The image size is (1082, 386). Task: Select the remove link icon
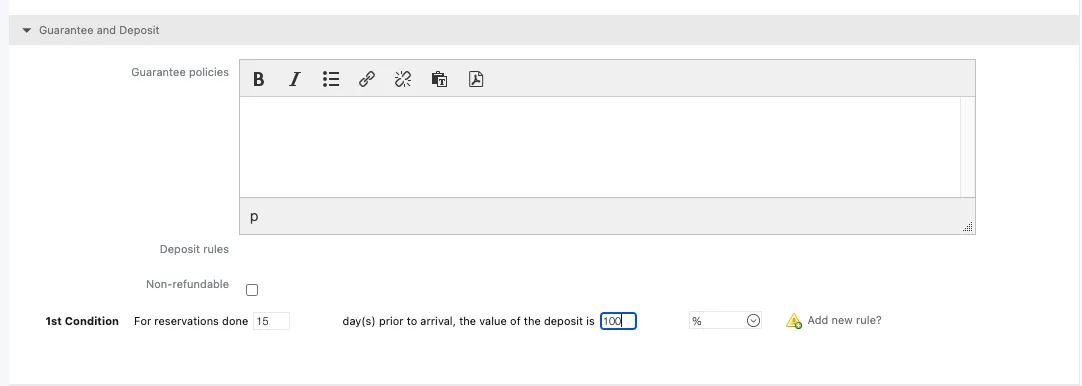tap(403, 79)
